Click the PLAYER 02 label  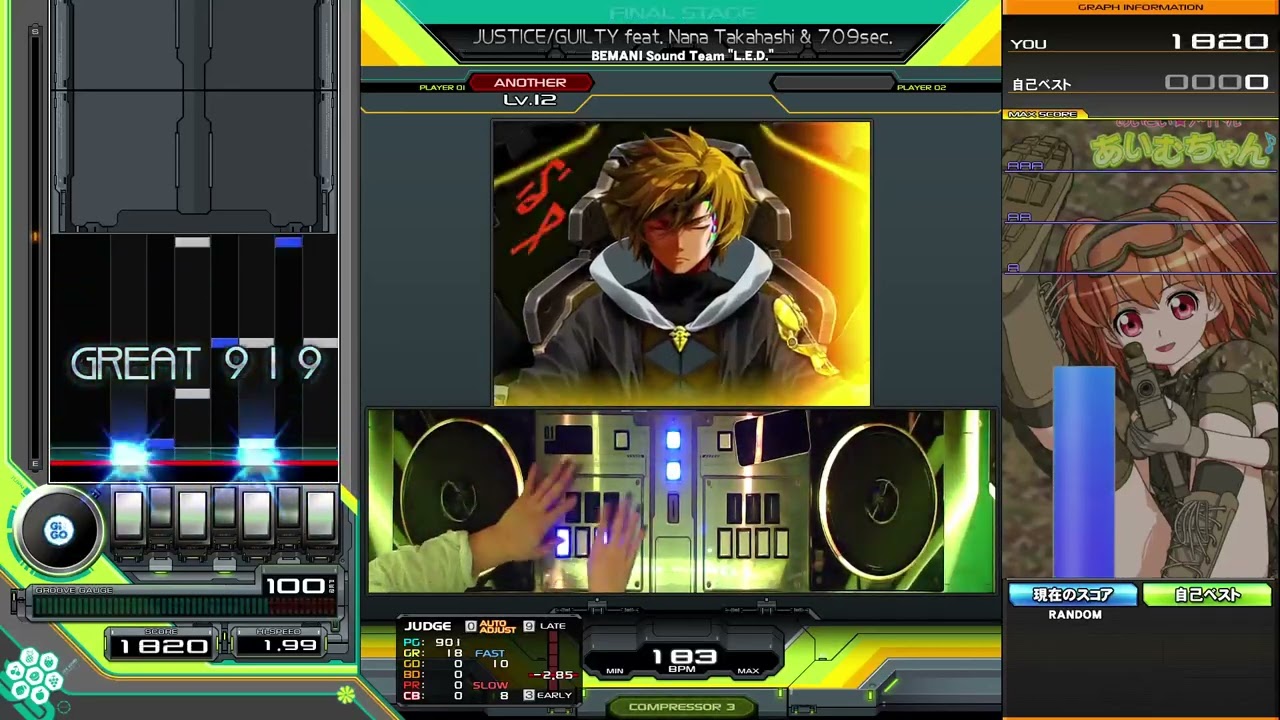point(921,88)
